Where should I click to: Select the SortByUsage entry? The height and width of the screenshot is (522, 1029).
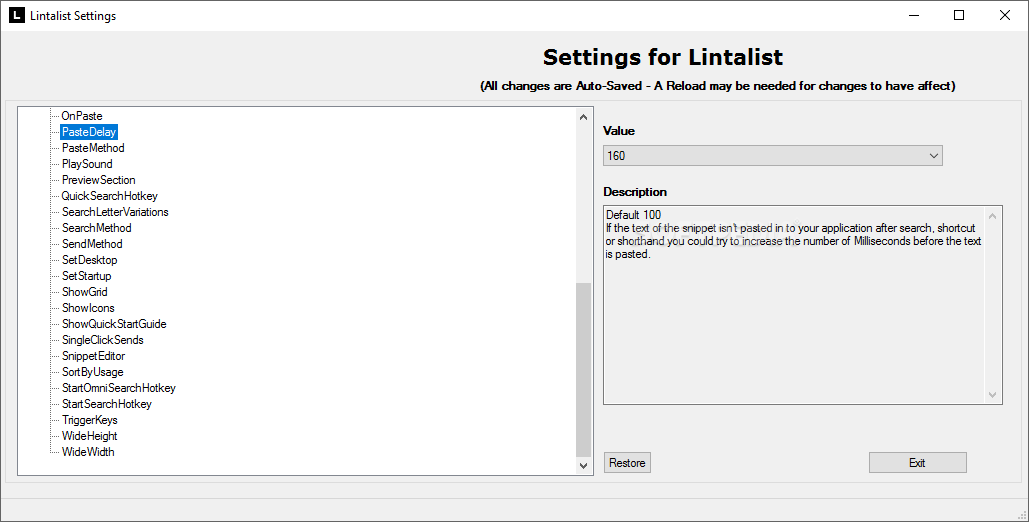click(92, 372)
